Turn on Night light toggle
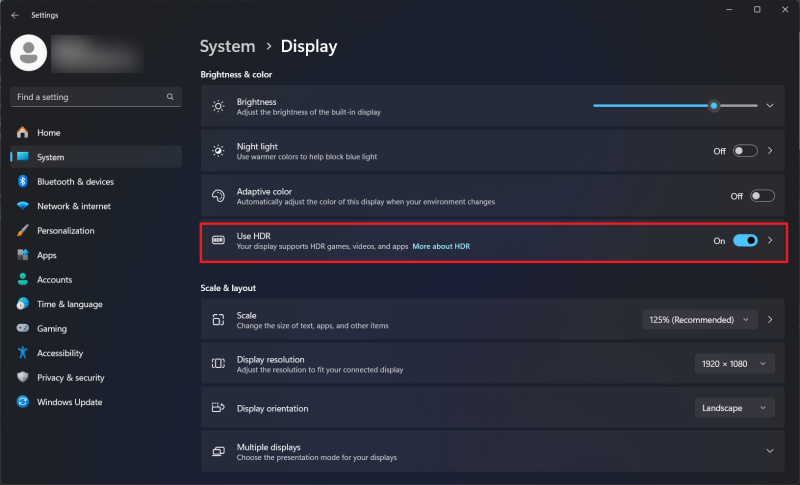Image resolution: width=800 pixels, height=485 pixels. click(x=745, y=151)
